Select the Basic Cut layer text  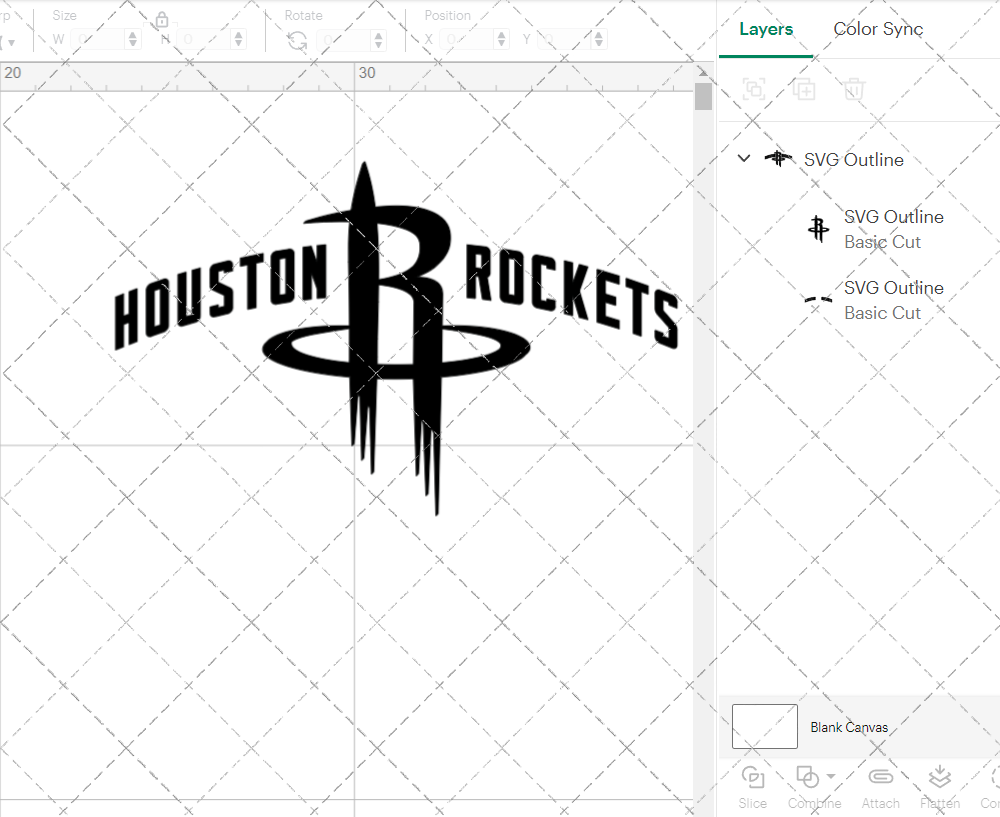tap(883, 242)
